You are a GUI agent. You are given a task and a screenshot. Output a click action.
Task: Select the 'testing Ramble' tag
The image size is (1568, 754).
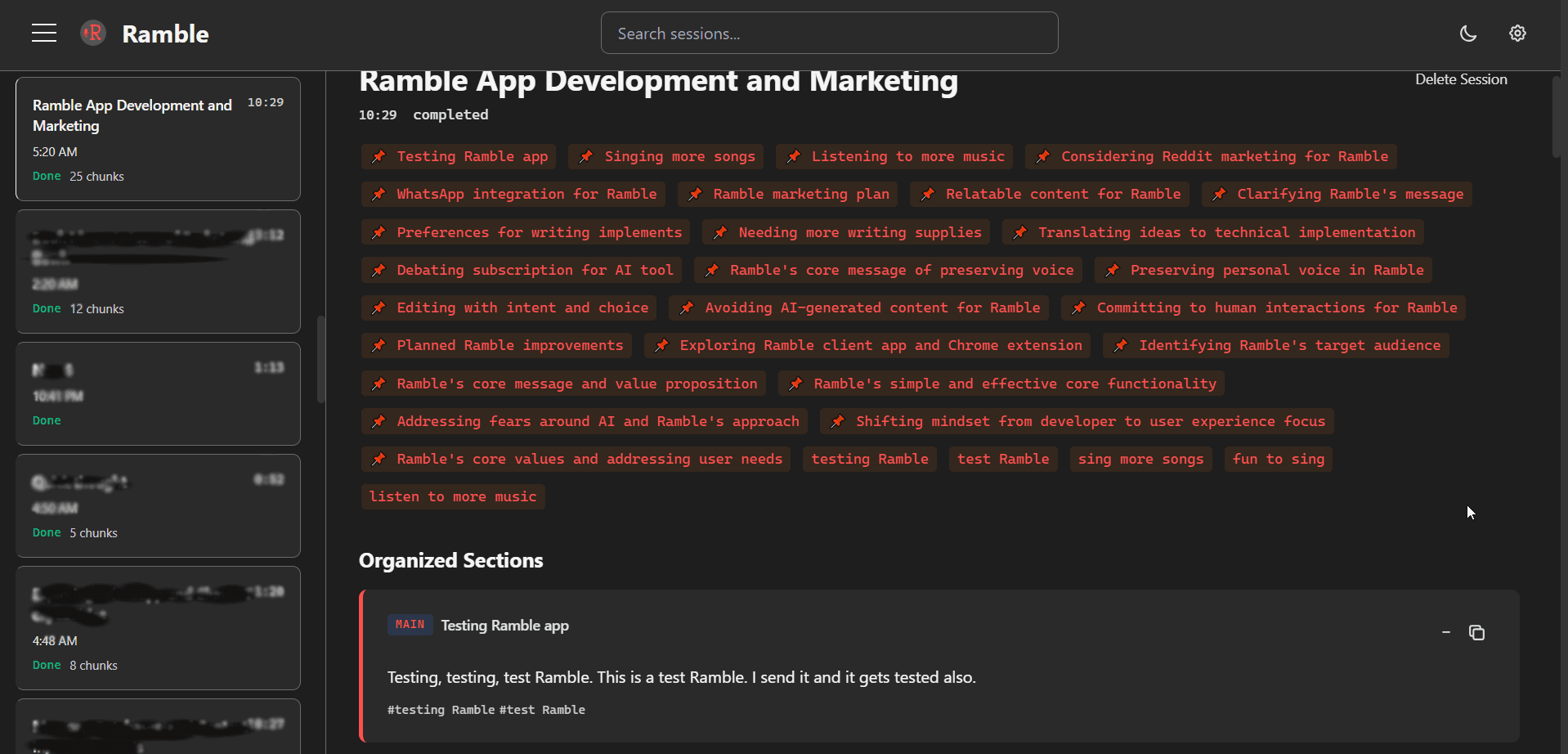tap(869, 459)
